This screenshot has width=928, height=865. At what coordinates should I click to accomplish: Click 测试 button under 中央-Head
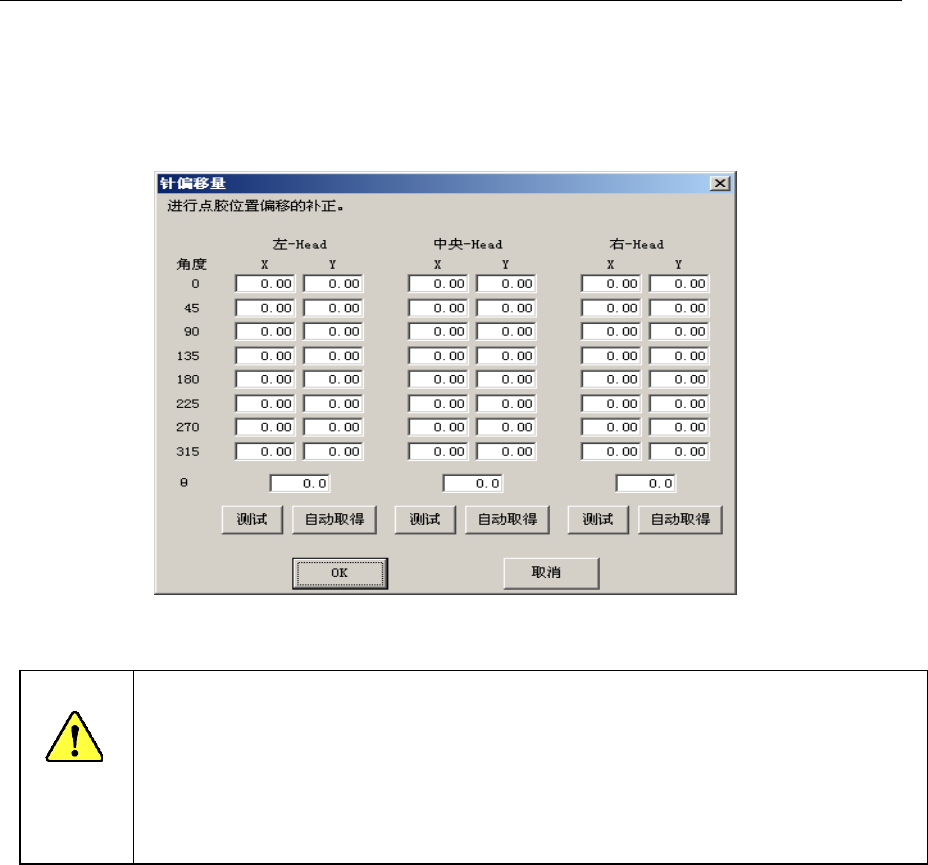pyautogui.click(x=425, y=519)
